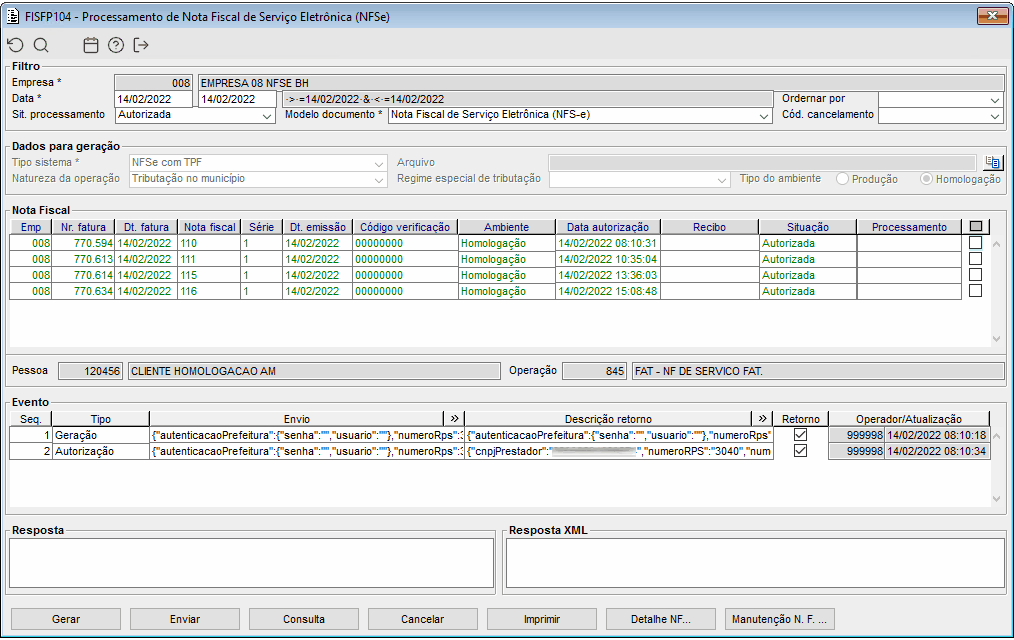The height and width of the screenshot is (640, 1014).
Task: Click the Cancelar button
Action: pyautogui.click(x=422, y=619)
